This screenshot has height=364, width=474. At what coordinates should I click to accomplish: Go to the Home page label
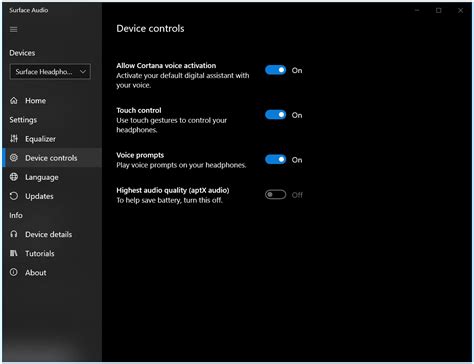pyautogui.click(x=36, y=101)
